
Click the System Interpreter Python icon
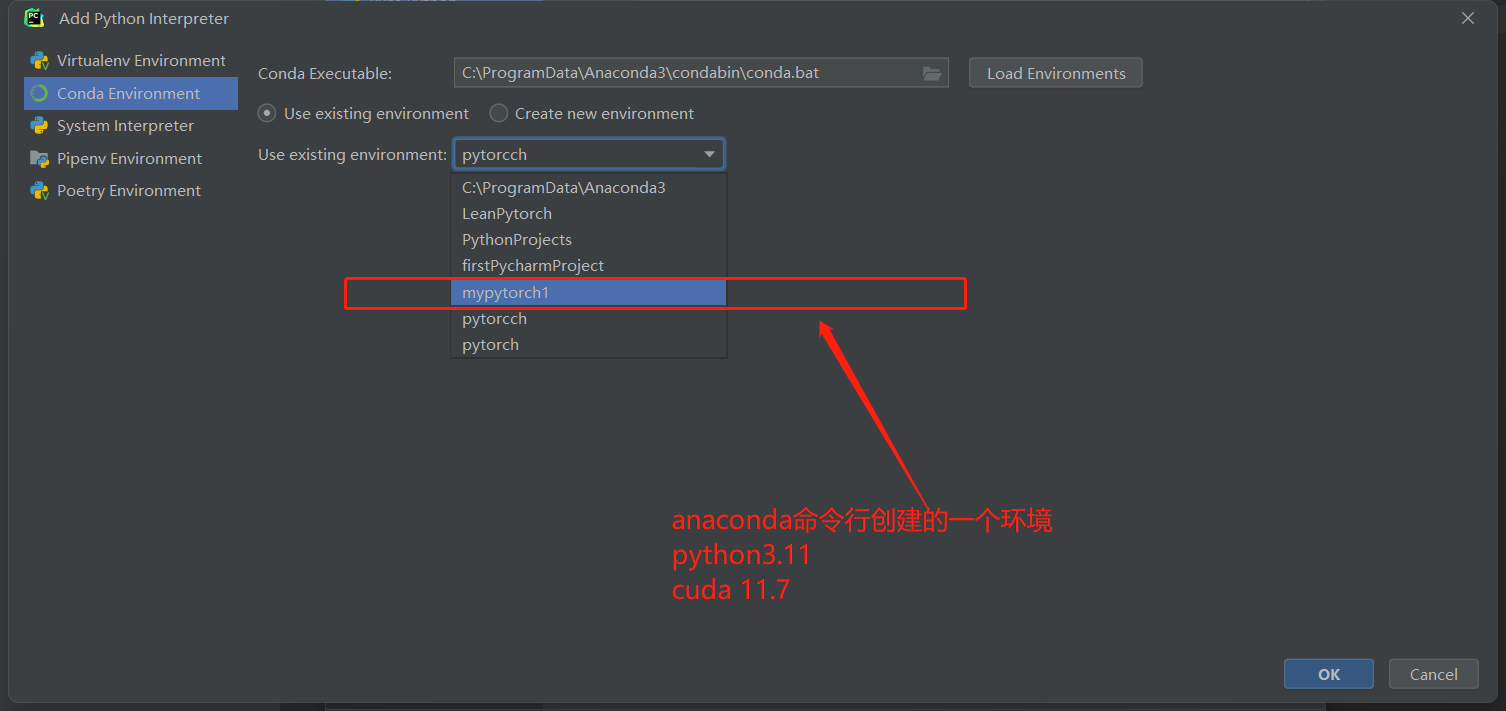39,126
